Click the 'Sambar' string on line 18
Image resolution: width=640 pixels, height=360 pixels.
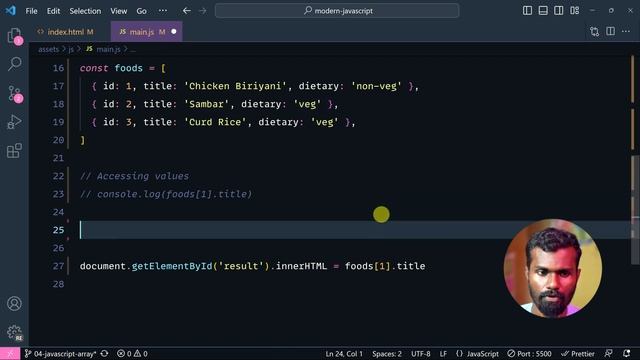tap(206, 104)
